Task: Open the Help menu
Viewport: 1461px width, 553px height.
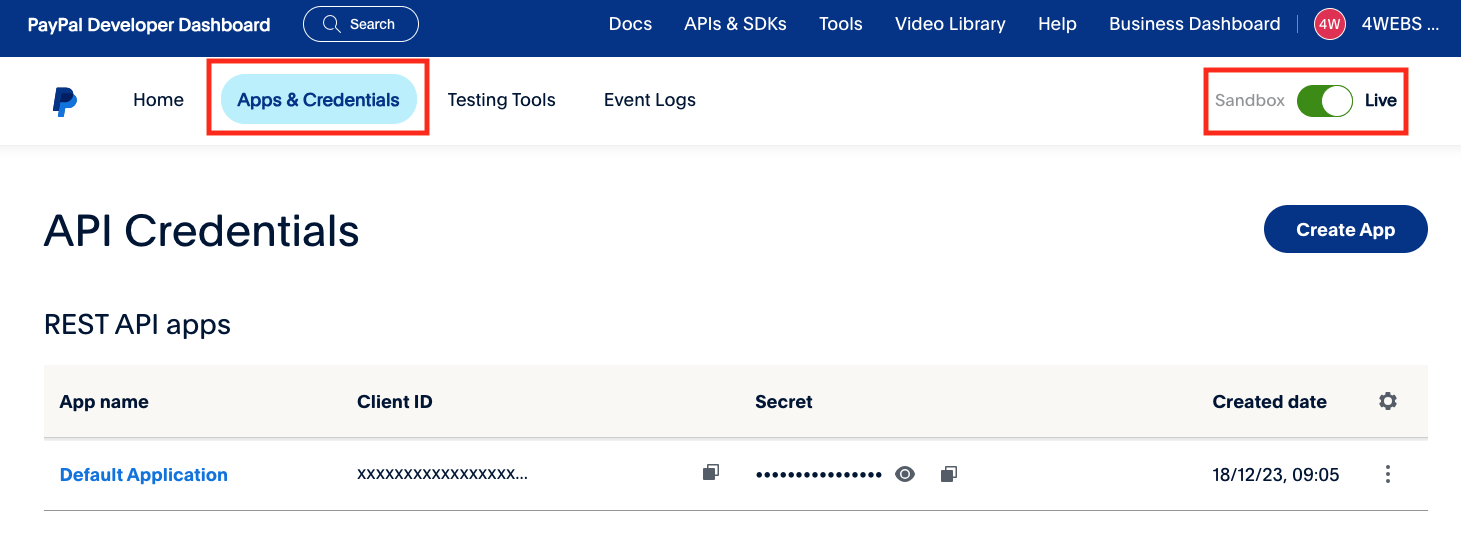Action: click(1057, 24)
